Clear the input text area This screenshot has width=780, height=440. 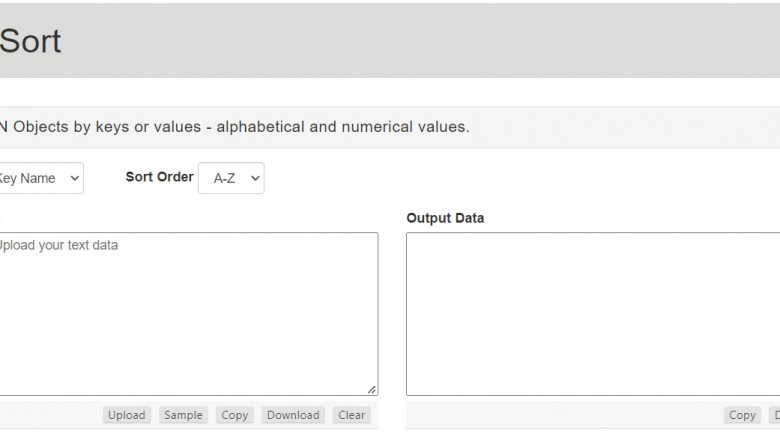(x=351, y=415)
